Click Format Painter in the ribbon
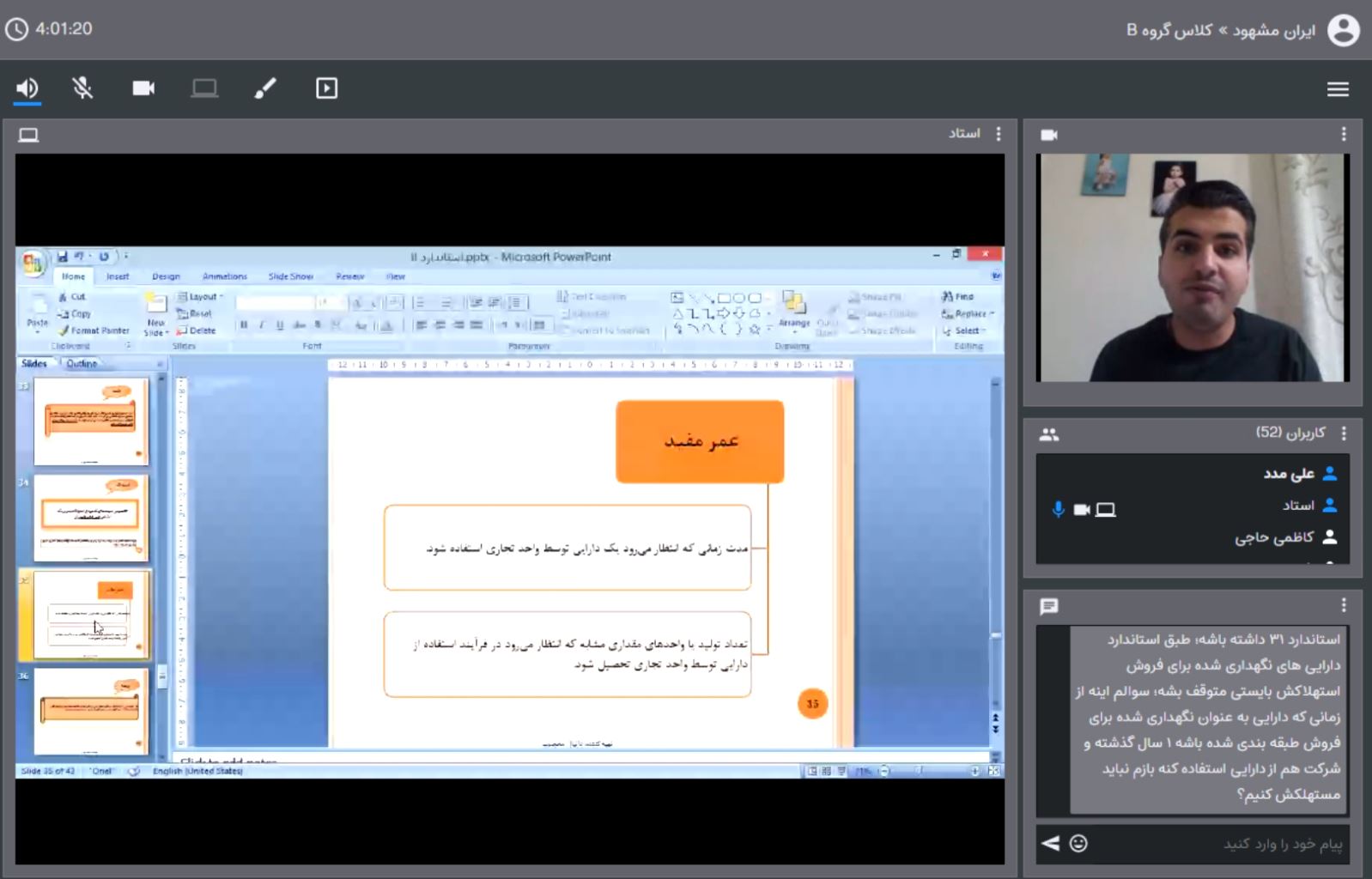Viewport: 1372px width, 879px height. pyautogui.click(x=94, y=330)
